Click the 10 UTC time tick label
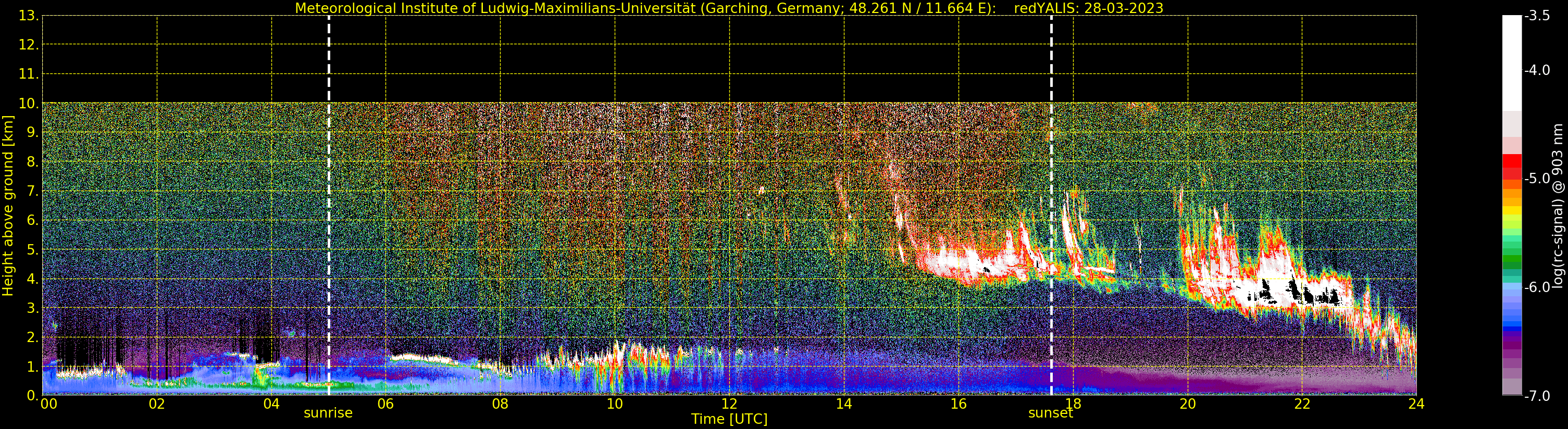This screenshot has width=1568, height=429. pyautogui.click(x=615, y=404)
